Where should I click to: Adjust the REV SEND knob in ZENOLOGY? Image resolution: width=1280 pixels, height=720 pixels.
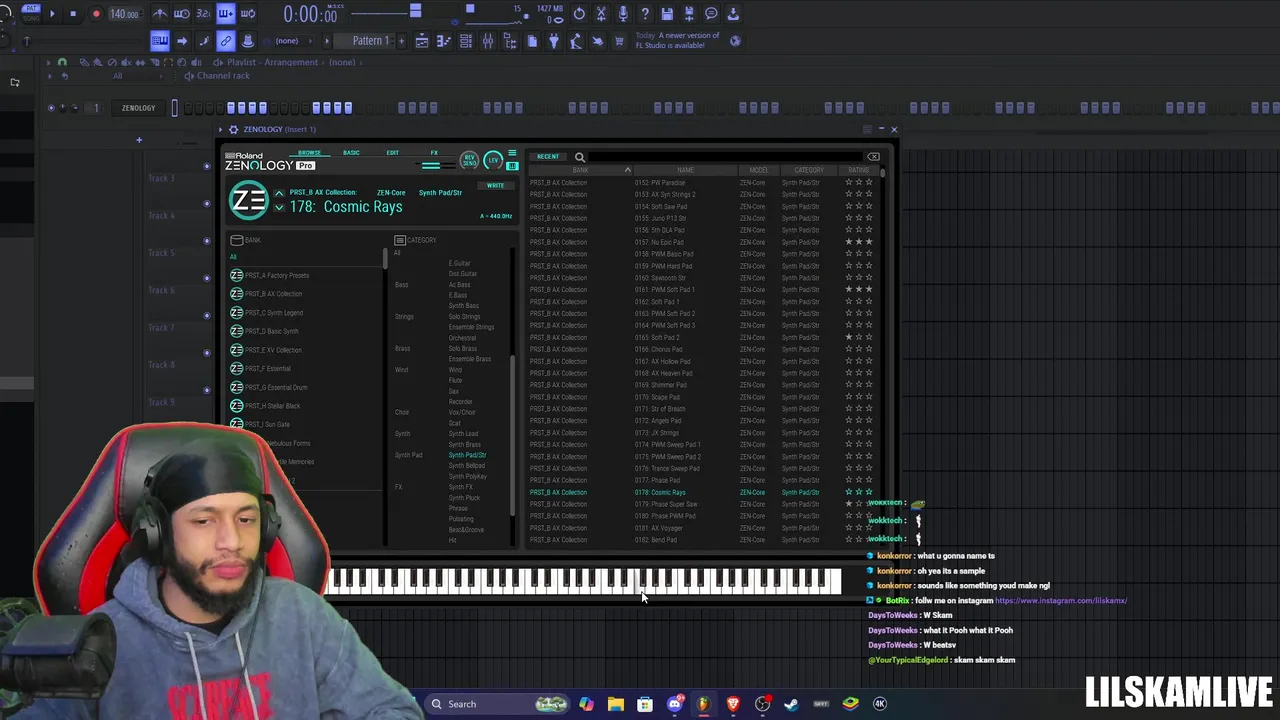coord(469,161)
